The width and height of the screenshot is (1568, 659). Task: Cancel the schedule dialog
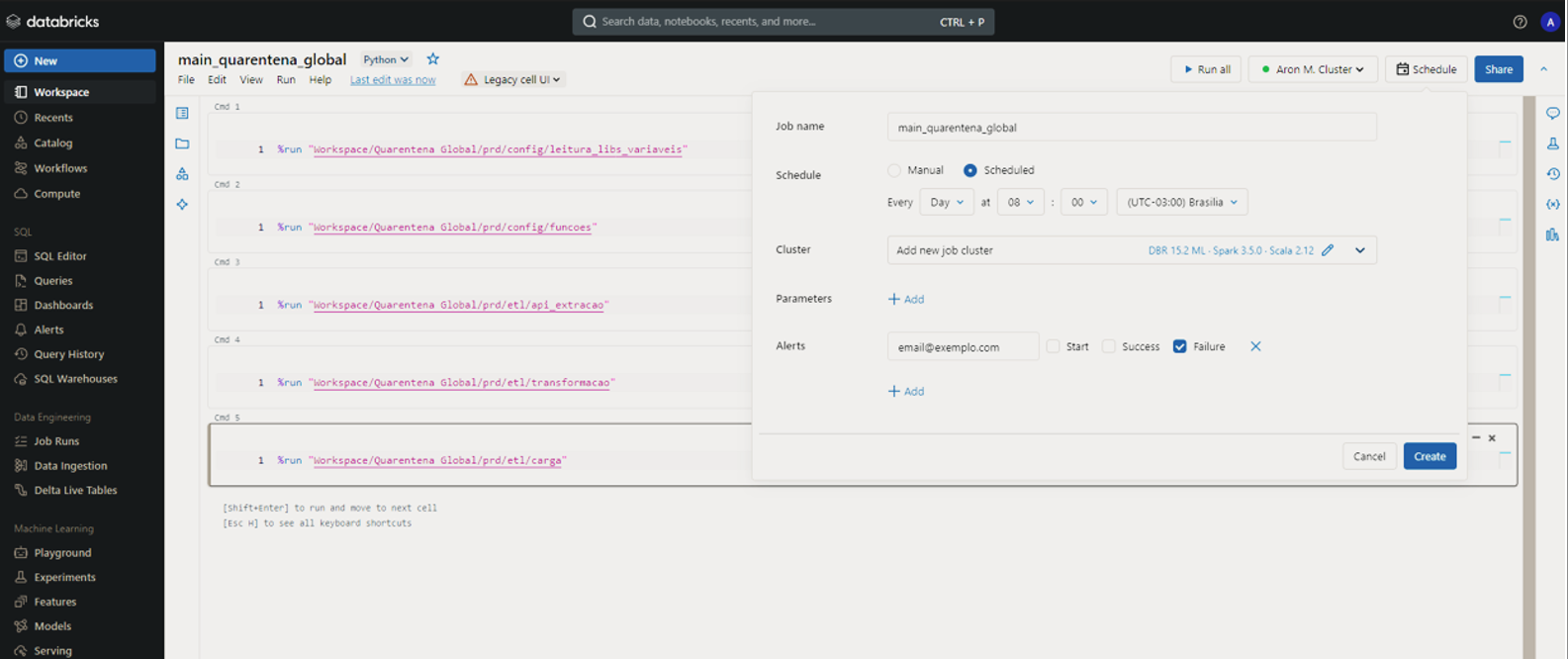[1369, 456]
